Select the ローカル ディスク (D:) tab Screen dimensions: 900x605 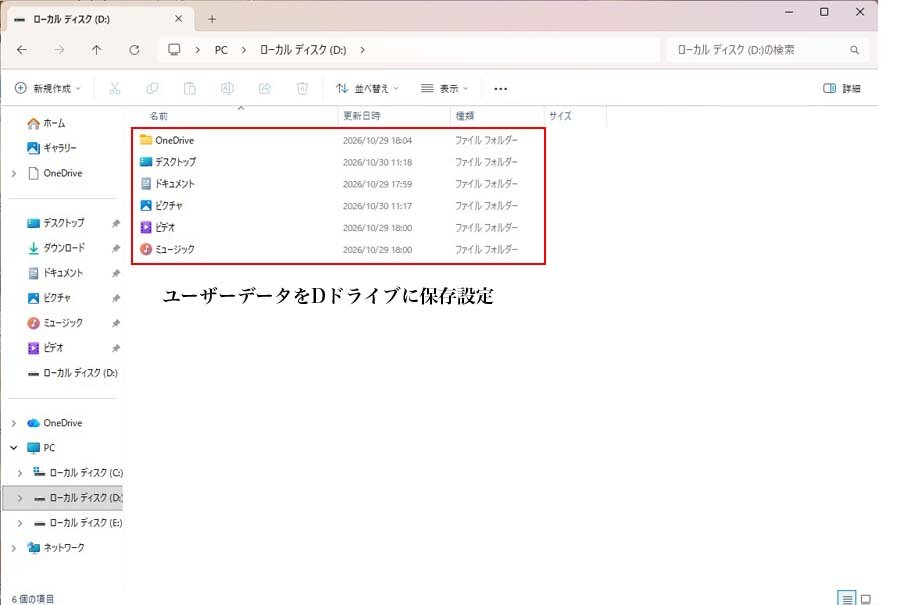pos(100,19)
